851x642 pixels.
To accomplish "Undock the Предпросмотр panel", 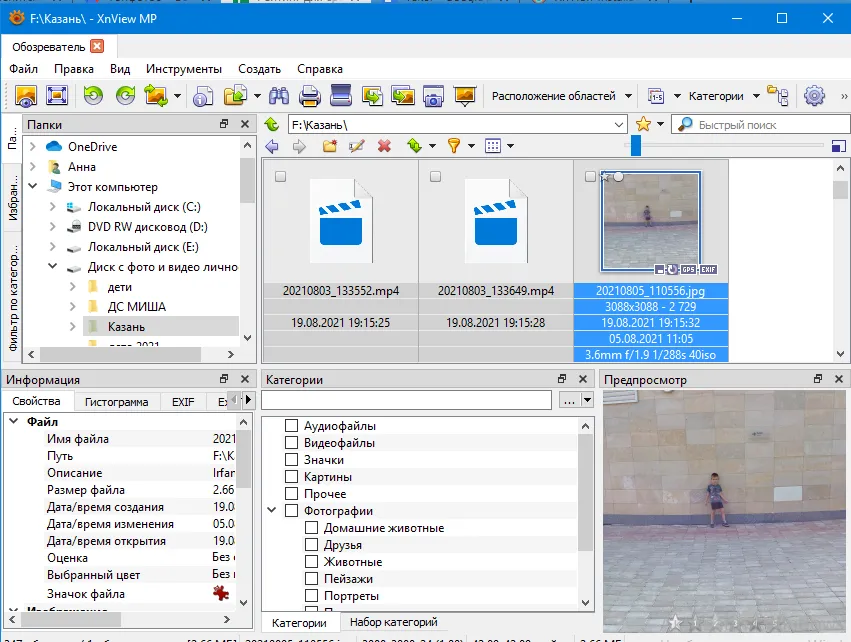I will pyautogui.click(x=818, y=379).
